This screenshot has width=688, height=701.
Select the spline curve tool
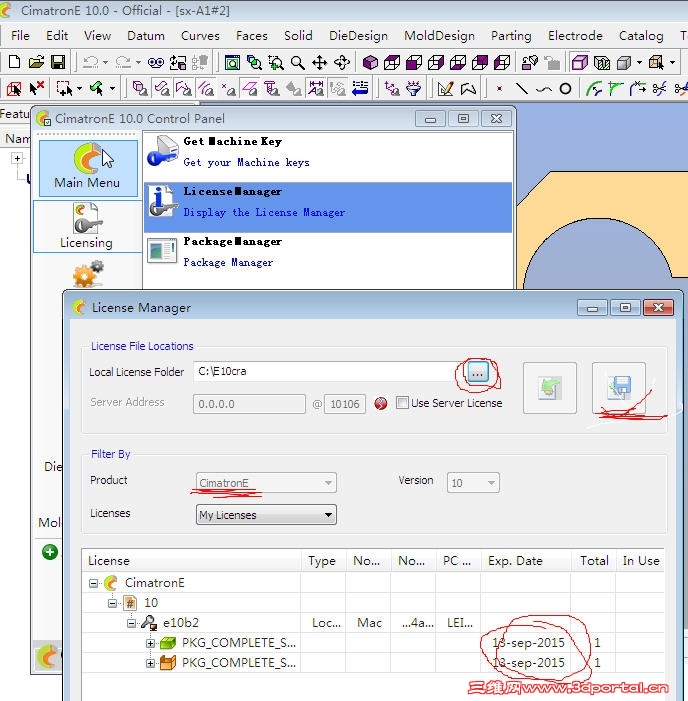click(544, 89)
